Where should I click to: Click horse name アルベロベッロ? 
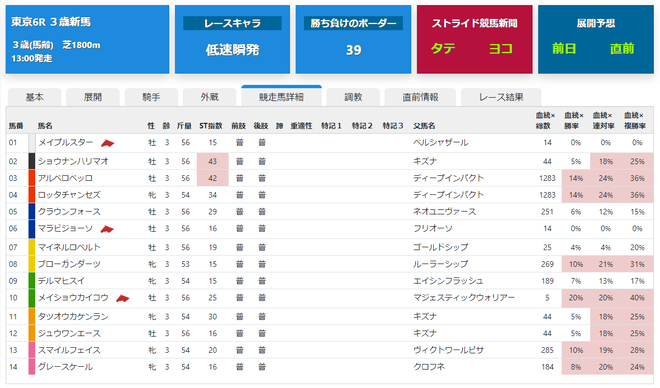coord(65,178)
